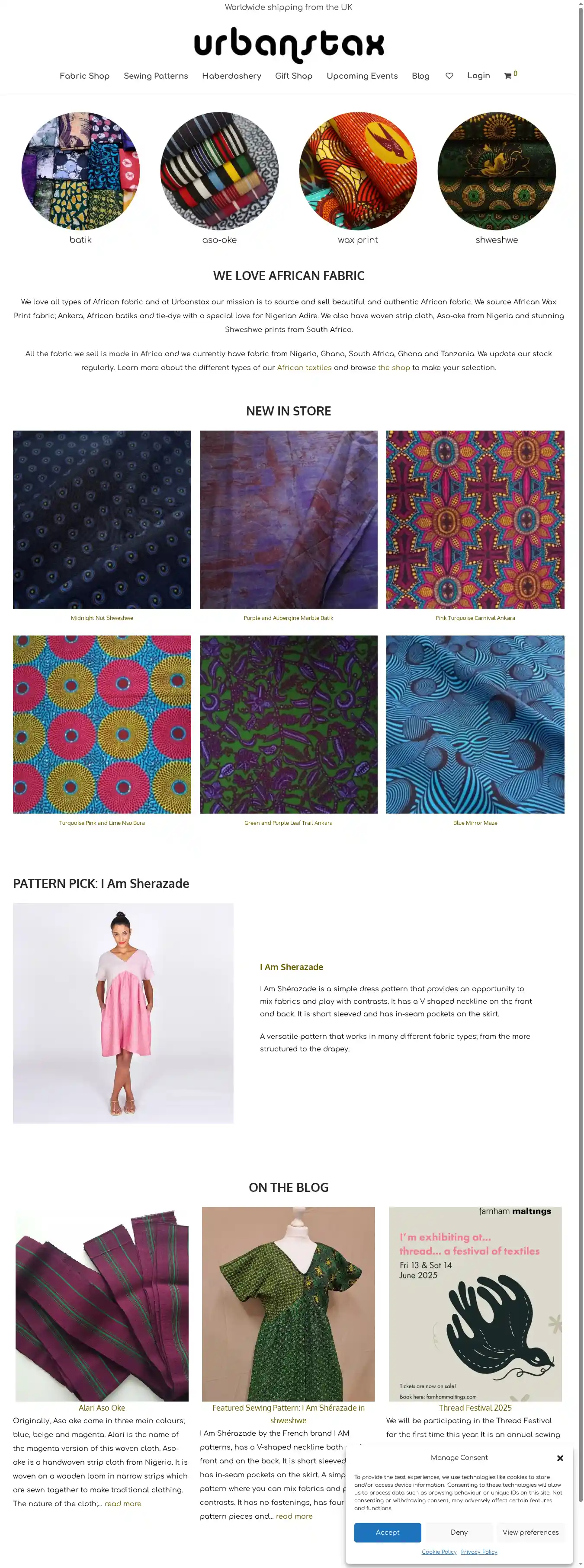
Task: Deny cookies in consent dialog
Action: 459,1532
